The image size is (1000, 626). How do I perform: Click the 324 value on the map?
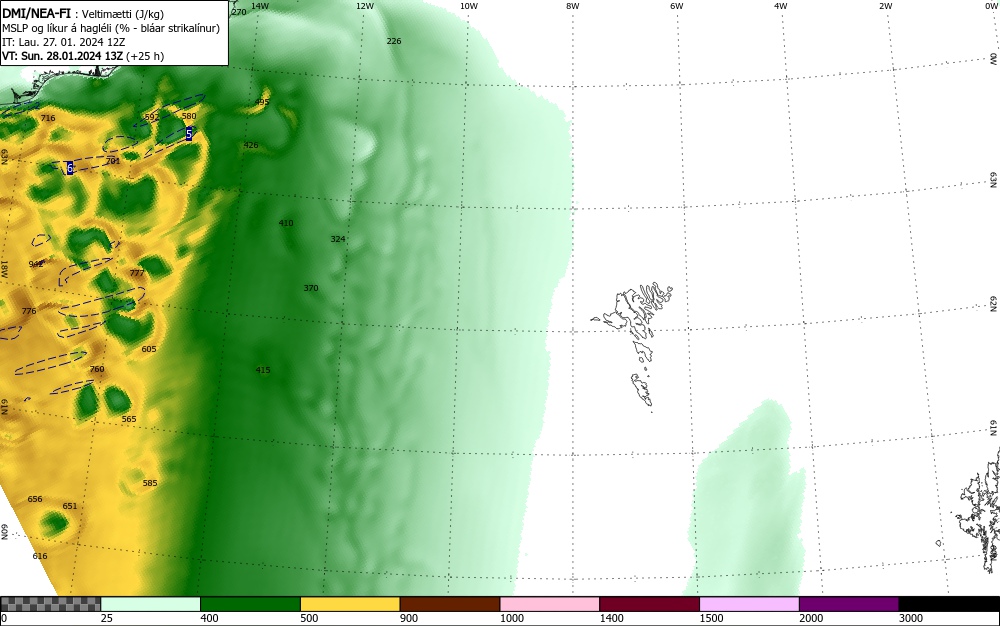[x=337, y=239]
